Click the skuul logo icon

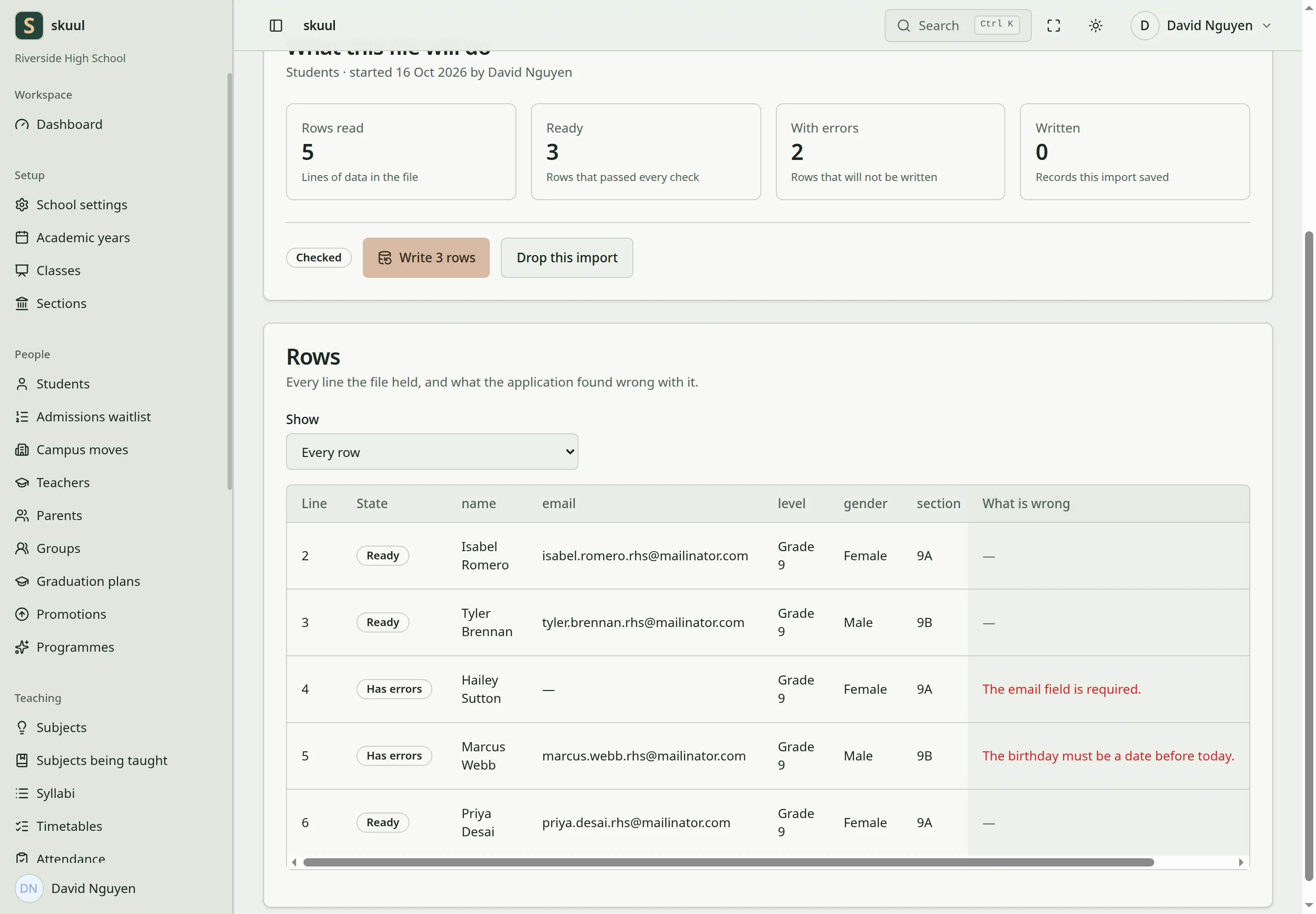click(x=29, y=26)
